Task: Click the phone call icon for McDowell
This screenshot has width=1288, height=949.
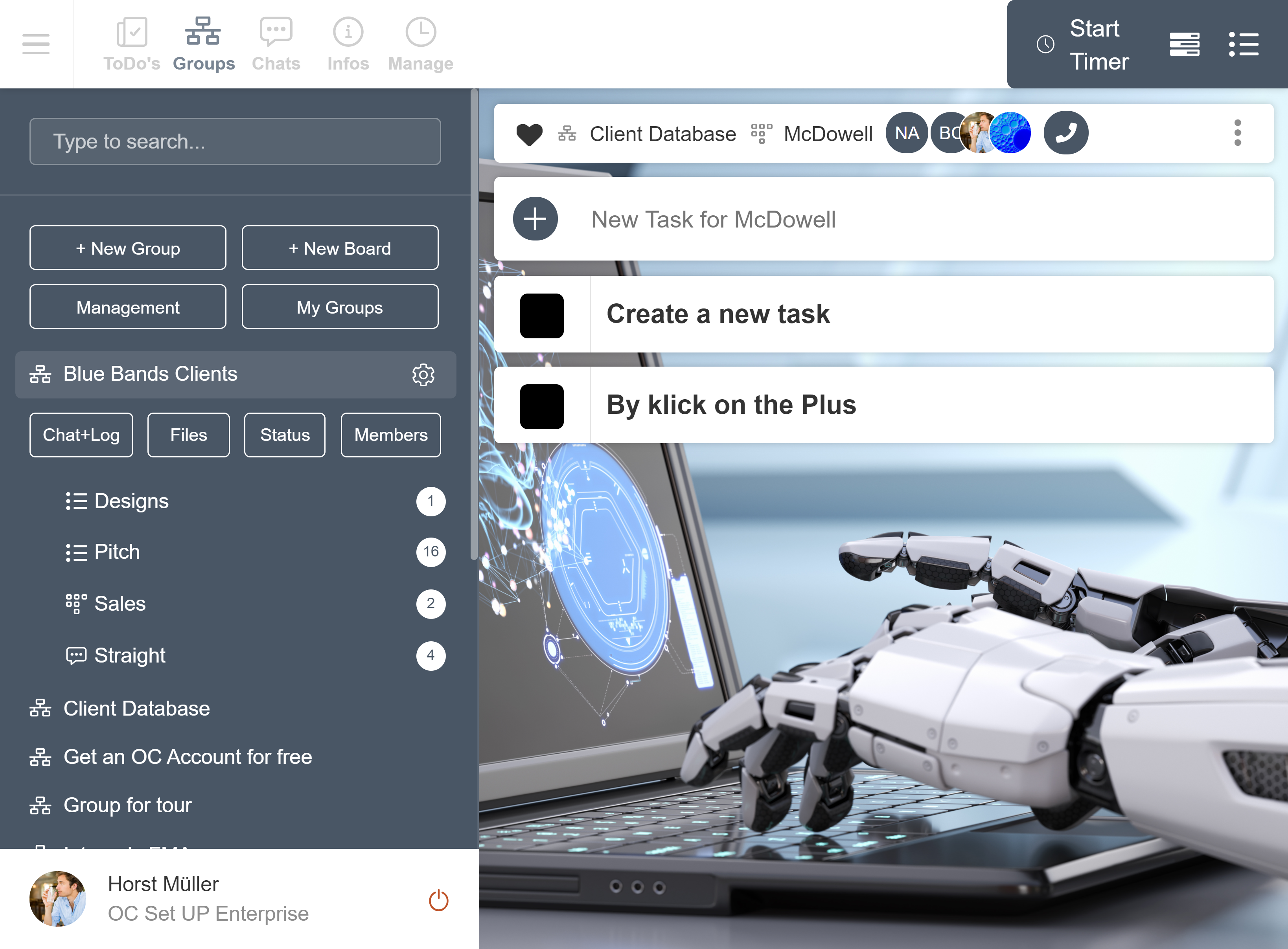Action: 1064,132
